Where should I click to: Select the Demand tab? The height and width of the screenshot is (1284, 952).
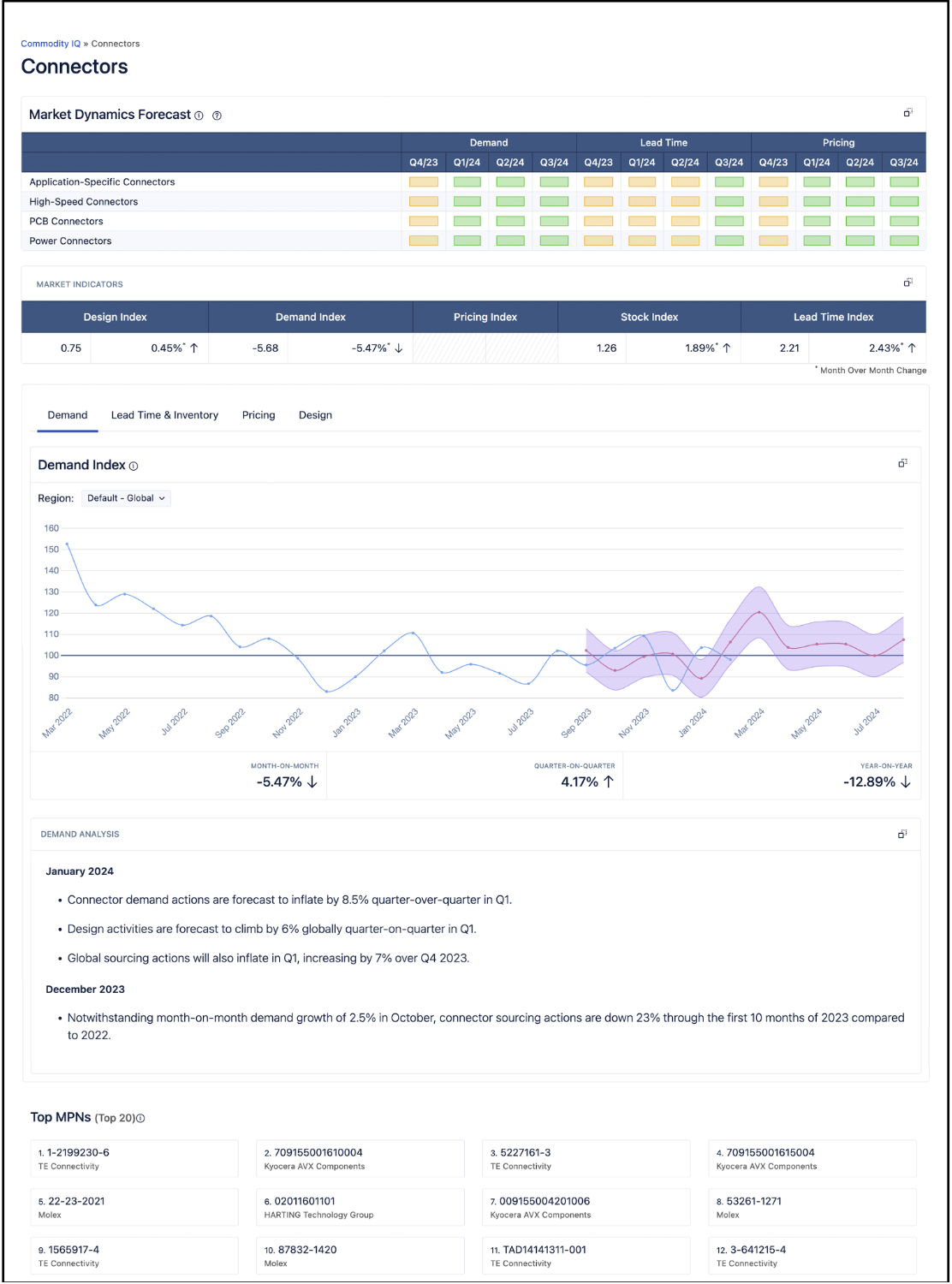click(68, 415)
